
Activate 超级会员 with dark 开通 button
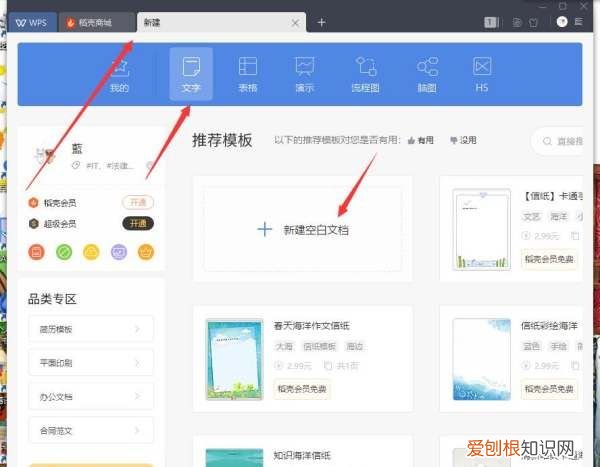(138, 224)
